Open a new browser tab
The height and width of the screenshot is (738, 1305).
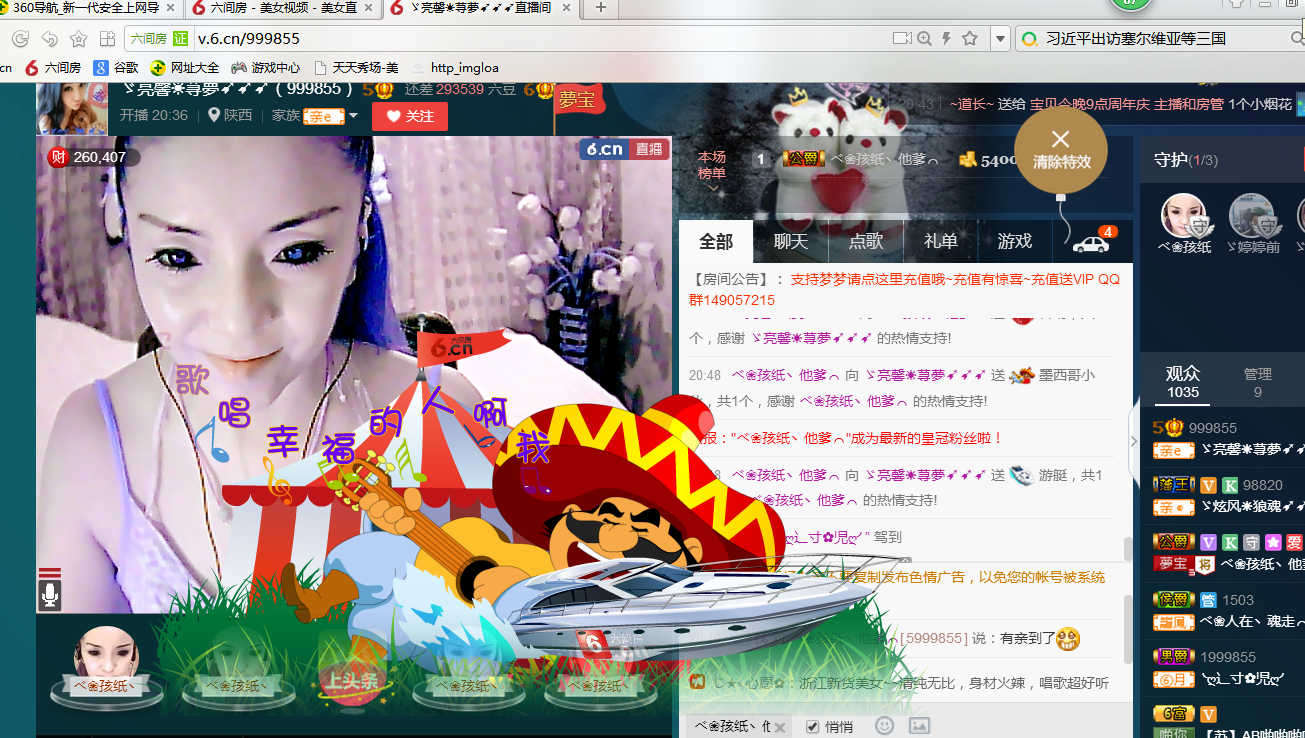601,7
